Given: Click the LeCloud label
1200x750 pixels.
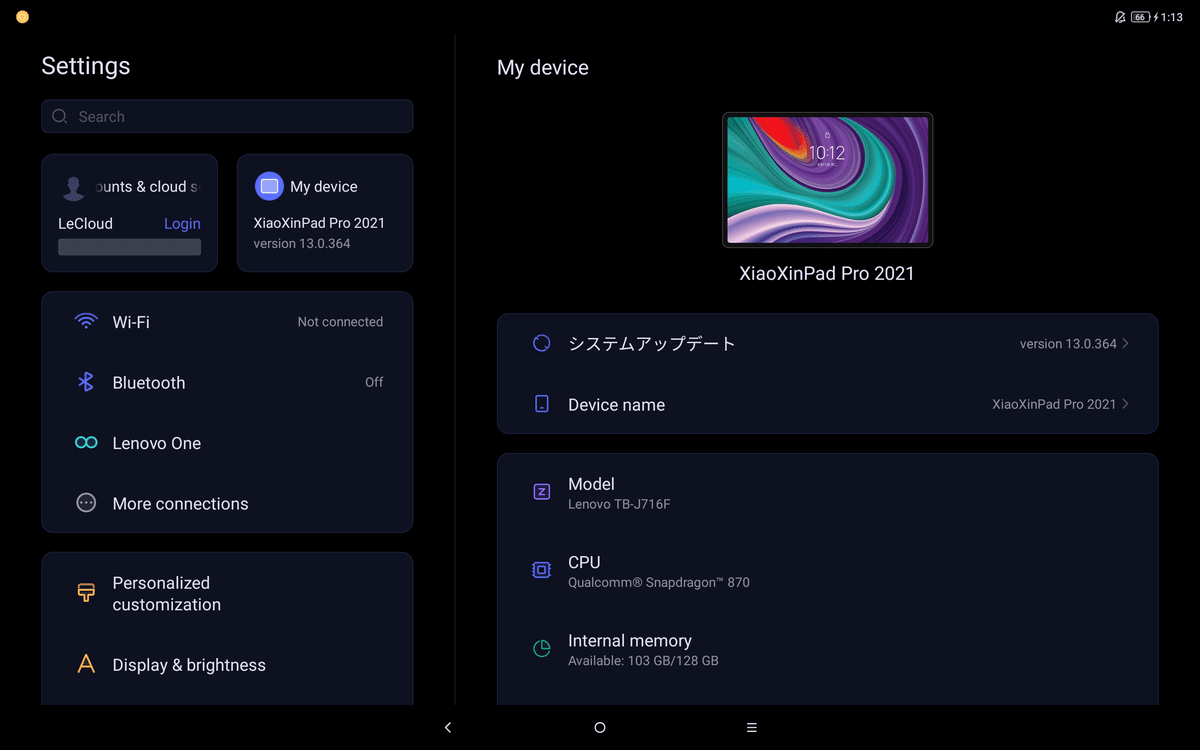Looking at the screenshot, I should (x=85, y=224).
